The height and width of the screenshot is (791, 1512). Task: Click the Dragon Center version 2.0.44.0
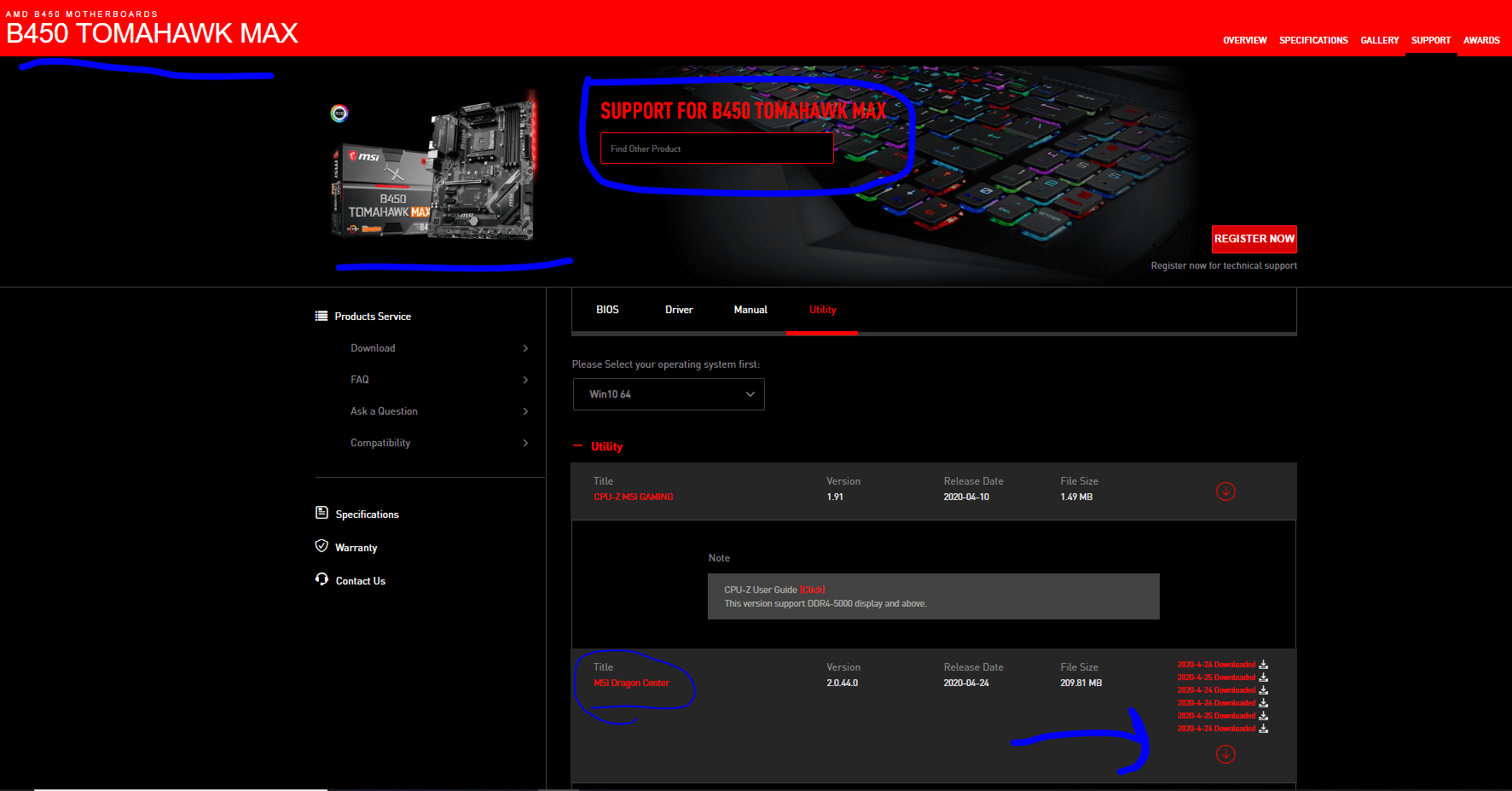843,683
